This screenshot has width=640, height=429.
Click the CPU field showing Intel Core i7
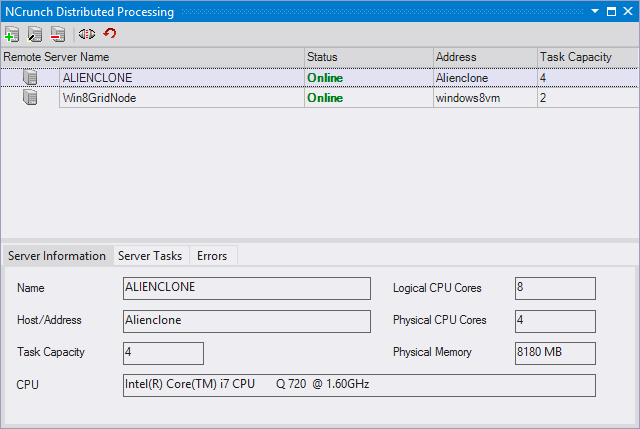(x=357, y=385)
